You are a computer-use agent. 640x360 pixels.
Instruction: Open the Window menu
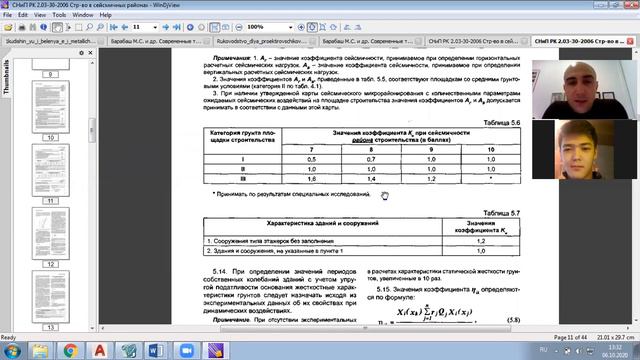82,15
